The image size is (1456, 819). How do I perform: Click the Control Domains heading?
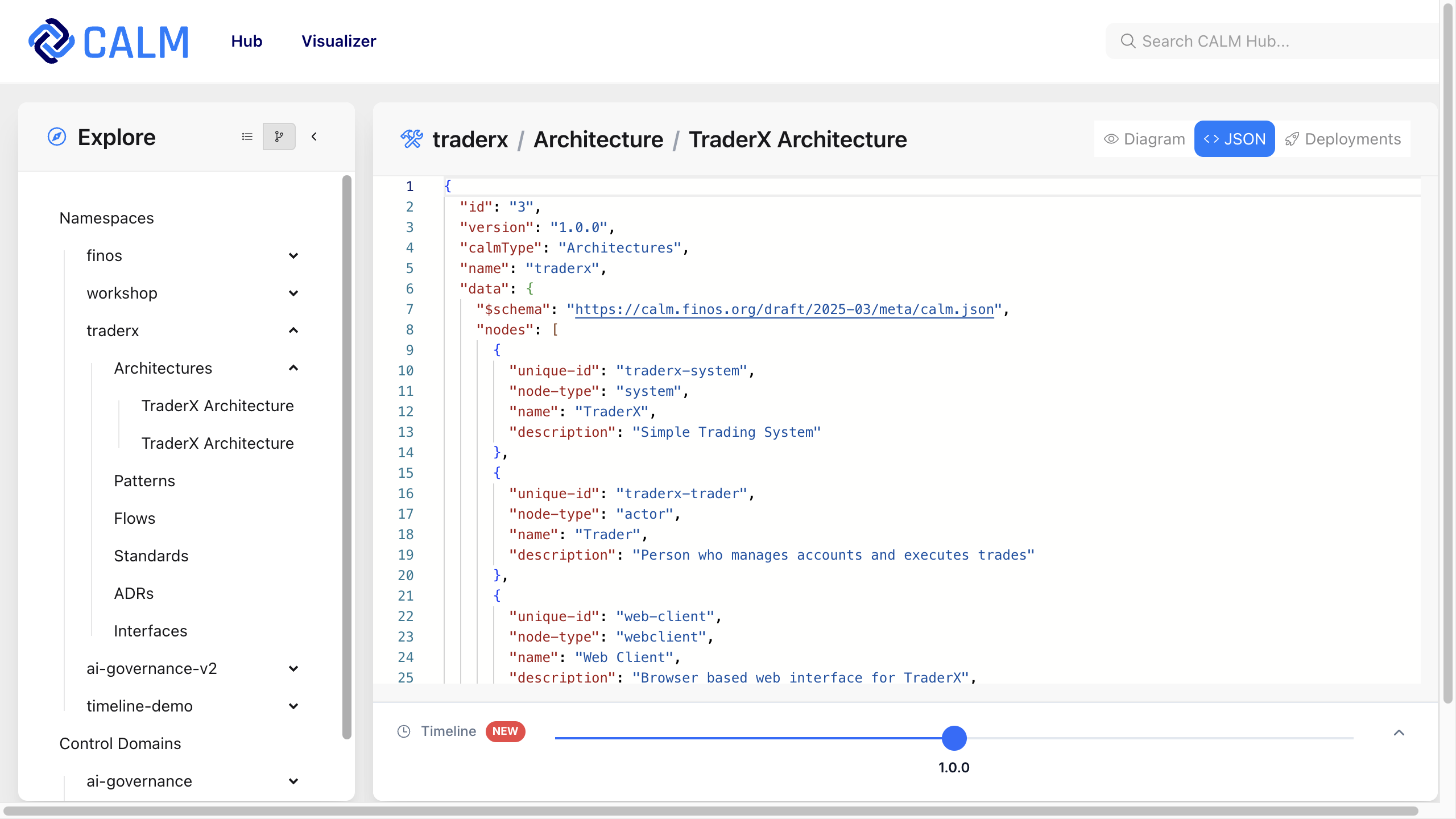point(120,744)
